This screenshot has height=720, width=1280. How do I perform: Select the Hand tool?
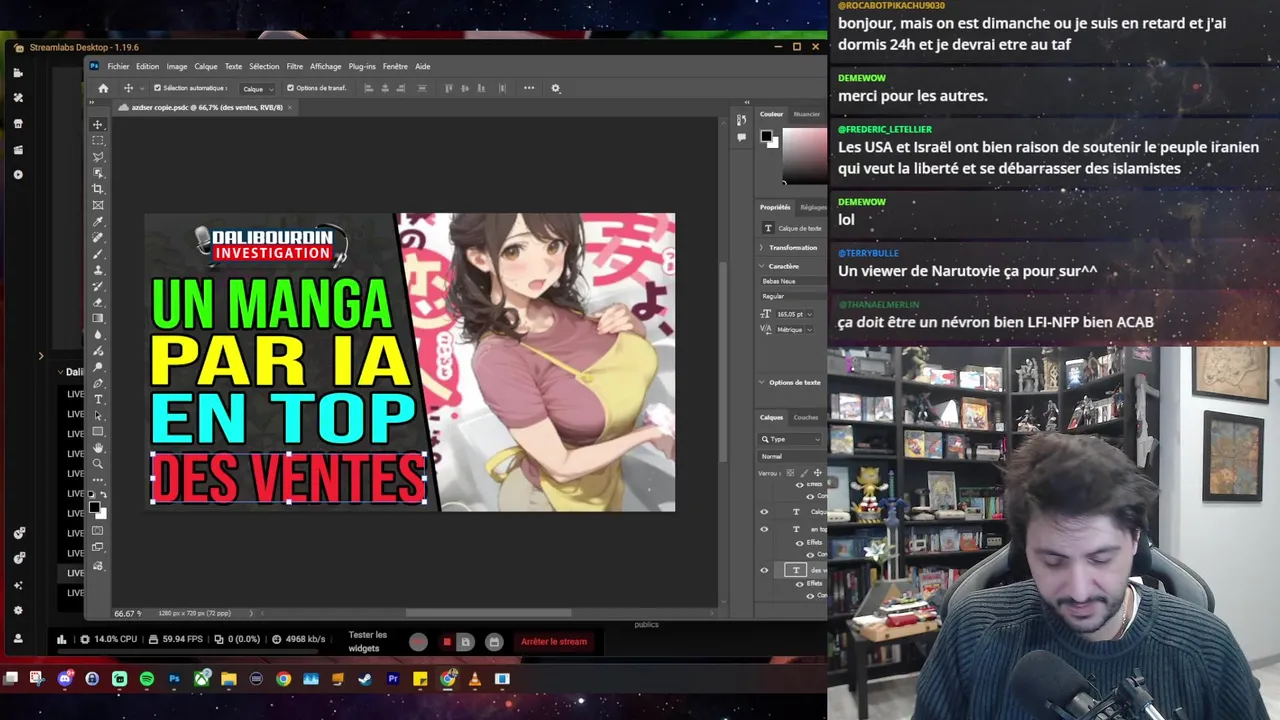pyautogui.click(x=98, y=447)
